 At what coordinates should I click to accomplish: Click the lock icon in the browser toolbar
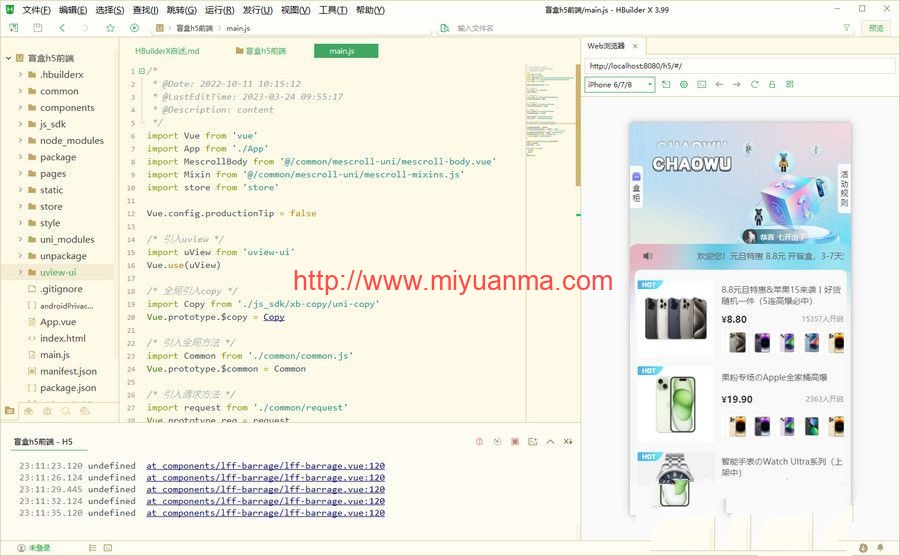click(772, 84)
